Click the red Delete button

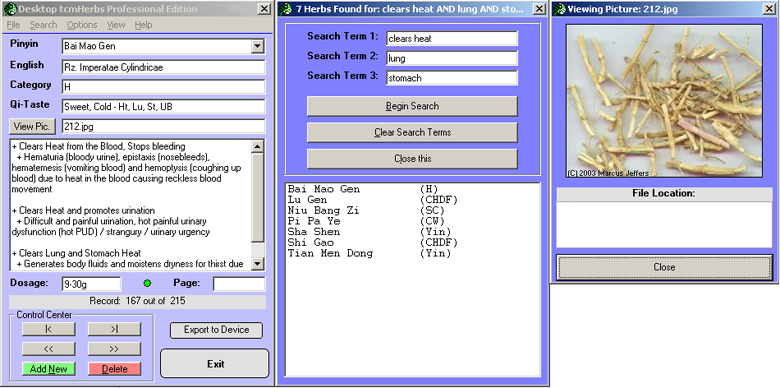114,369
